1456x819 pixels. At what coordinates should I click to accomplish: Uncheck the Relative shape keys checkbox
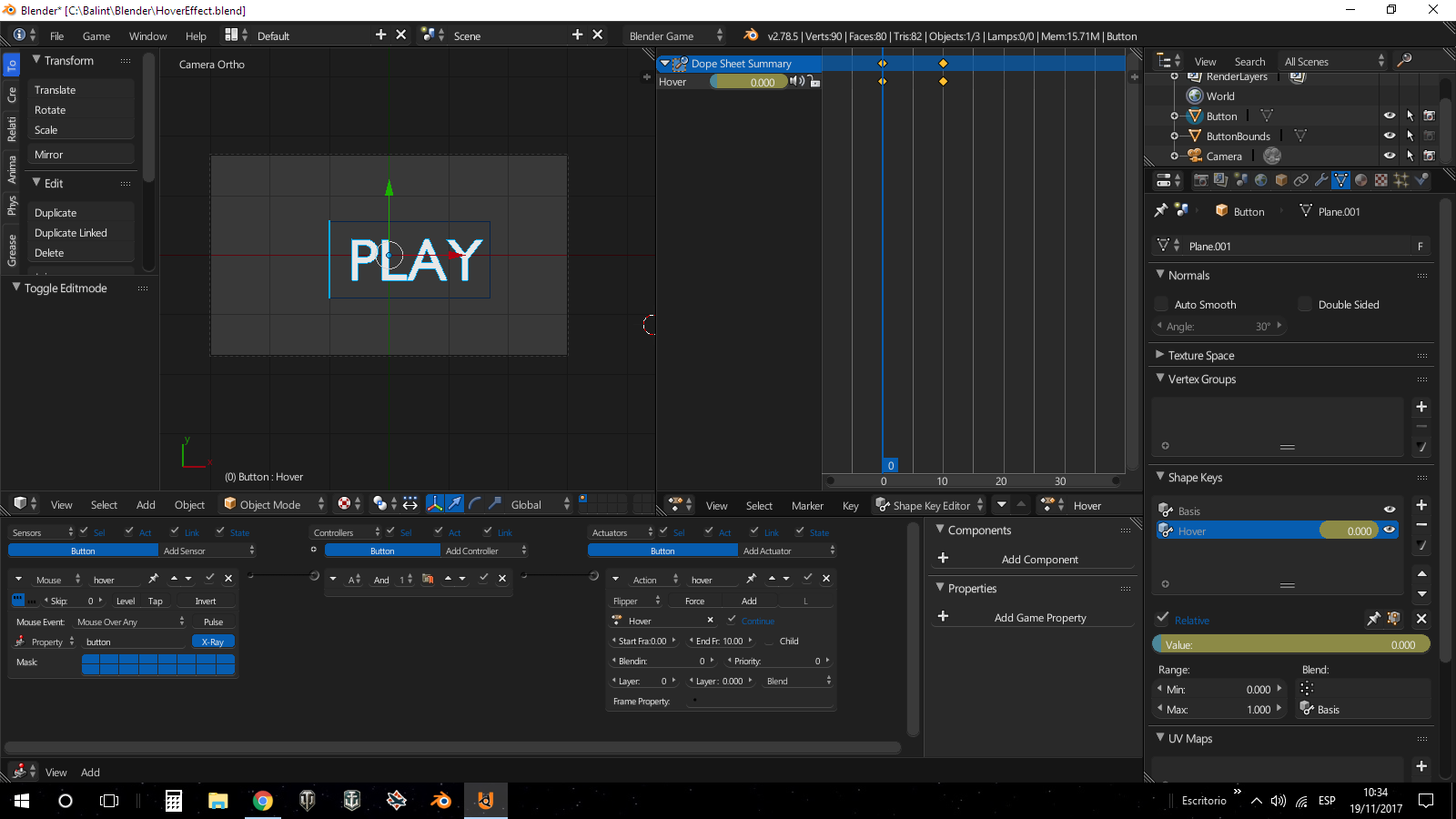pyautogui.click(x=1162, y=619)
